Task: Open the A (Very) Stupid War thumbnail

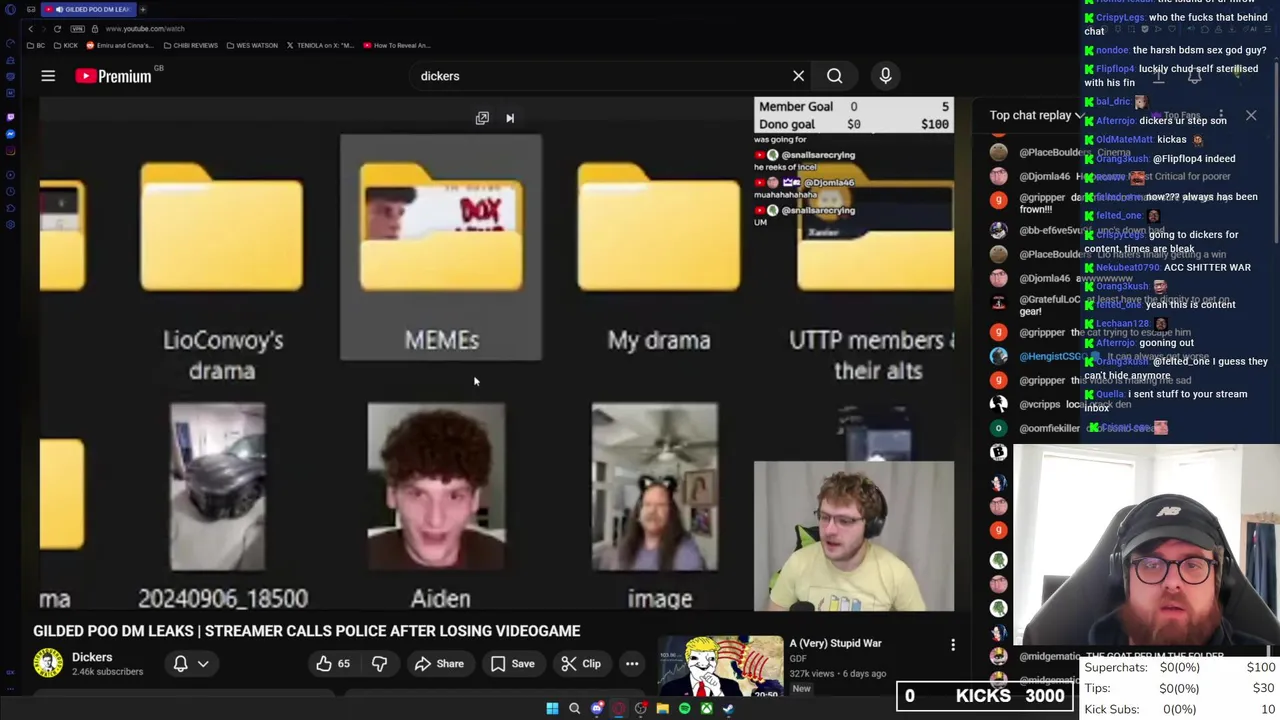Action: 720,666
